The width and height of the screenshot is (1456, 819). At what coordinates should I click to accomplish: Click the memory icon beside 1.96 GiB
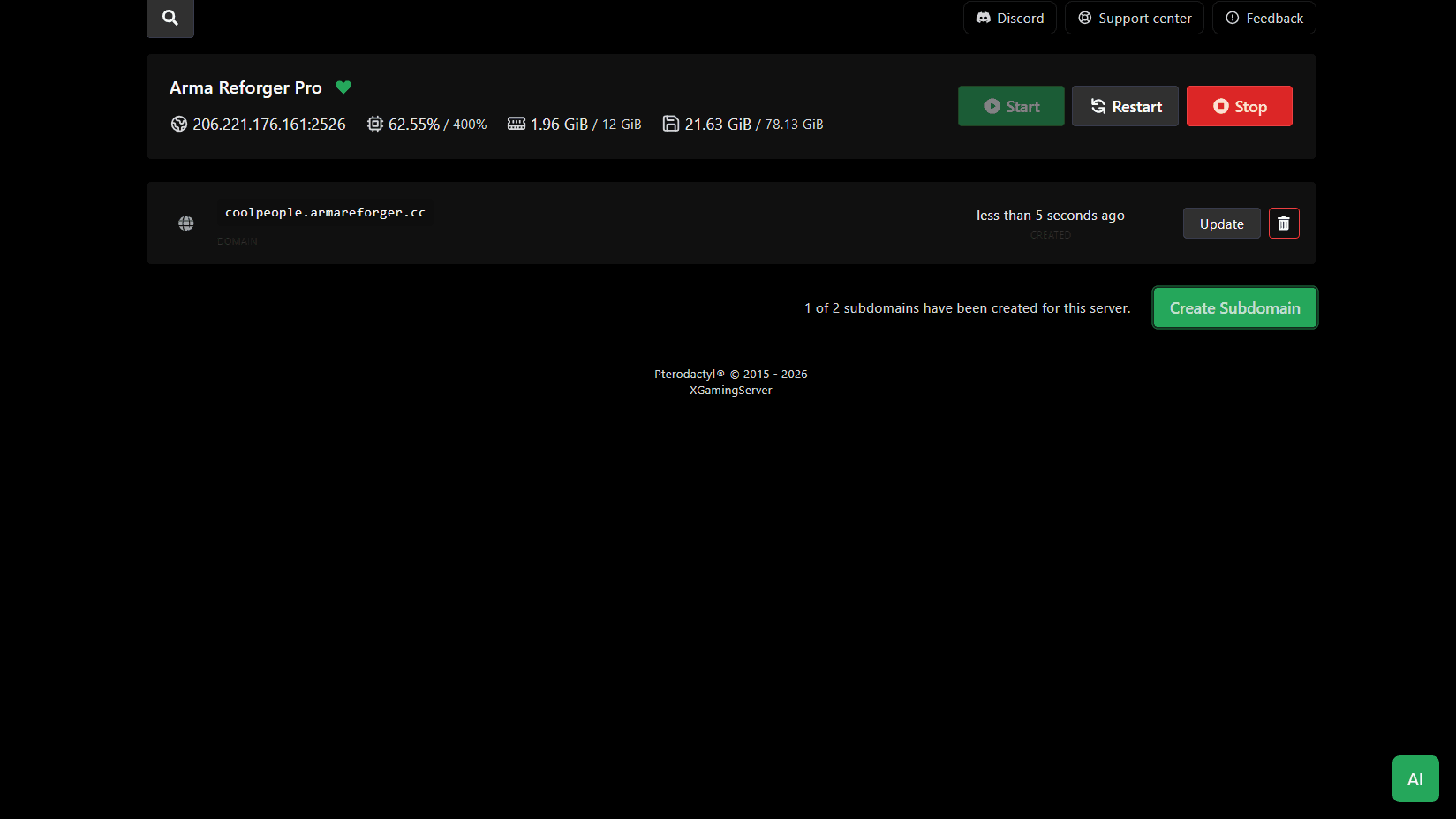[x=517, y=125]
